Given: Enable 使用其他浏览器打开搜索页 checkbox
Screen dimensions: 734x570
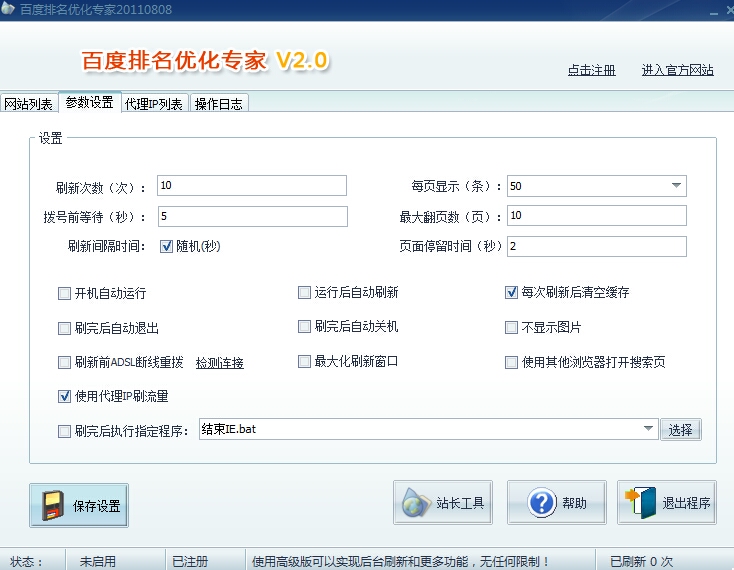Looking at the screenshot, I should (511, 362).
